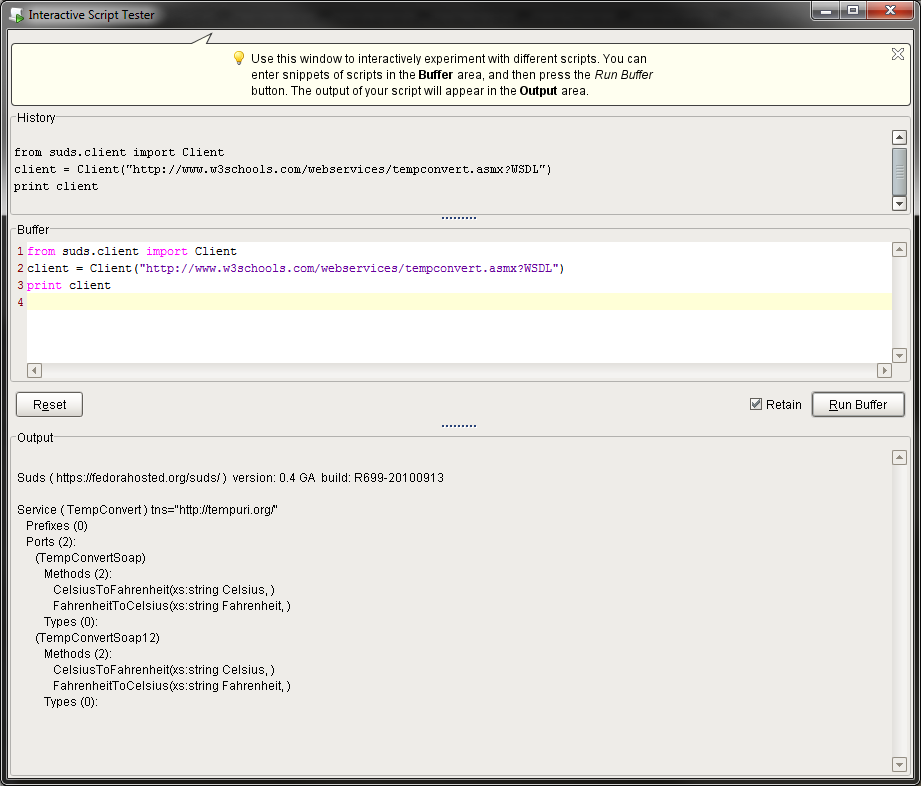Screen dimensions: 921x786
Task: Click '(TempConvertSoap12)' port line in Output
Action: [x=98, y=637]
